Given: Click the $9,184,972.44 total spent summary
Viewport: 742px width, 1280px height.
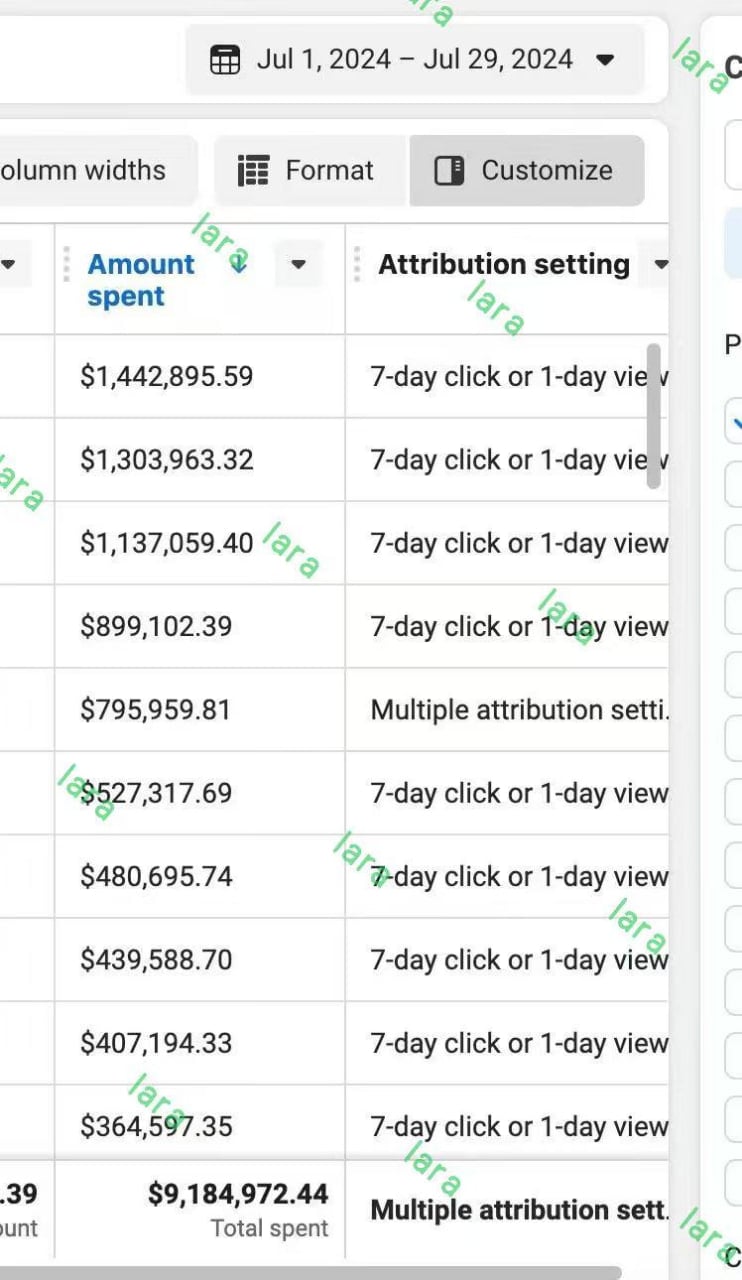Looking at the screenshot, I should (x=238, y=1194).
